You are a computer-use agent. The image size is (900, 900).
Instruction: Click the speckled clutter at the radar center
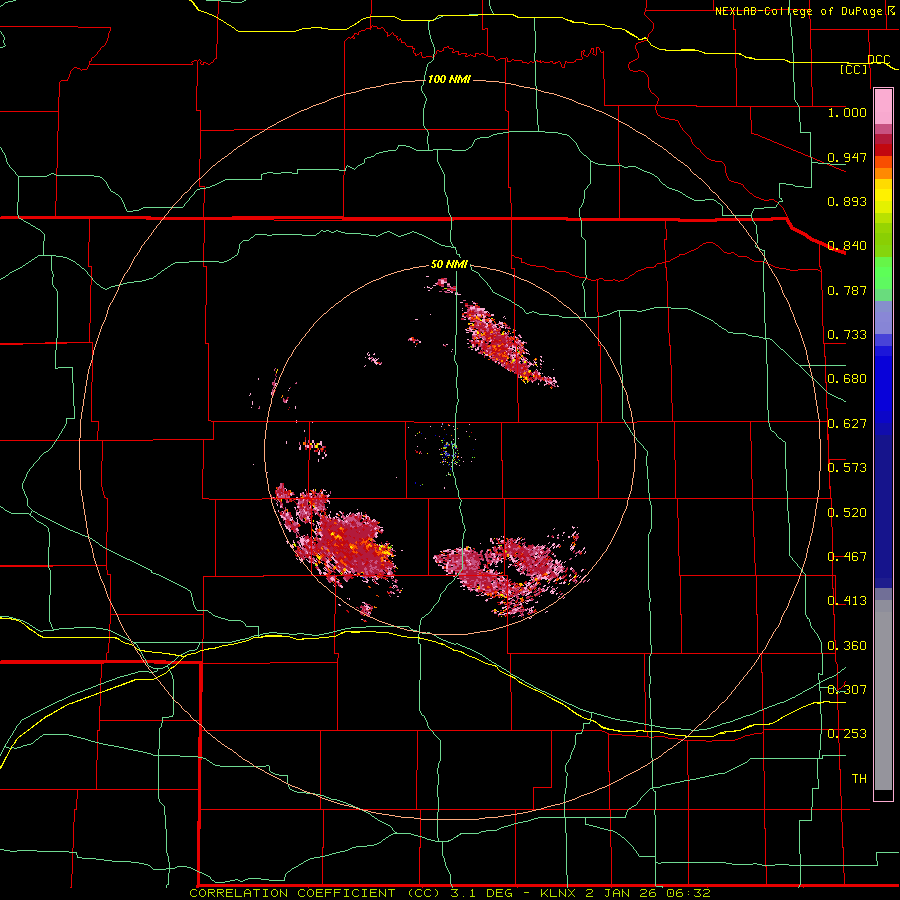(449, 451)
